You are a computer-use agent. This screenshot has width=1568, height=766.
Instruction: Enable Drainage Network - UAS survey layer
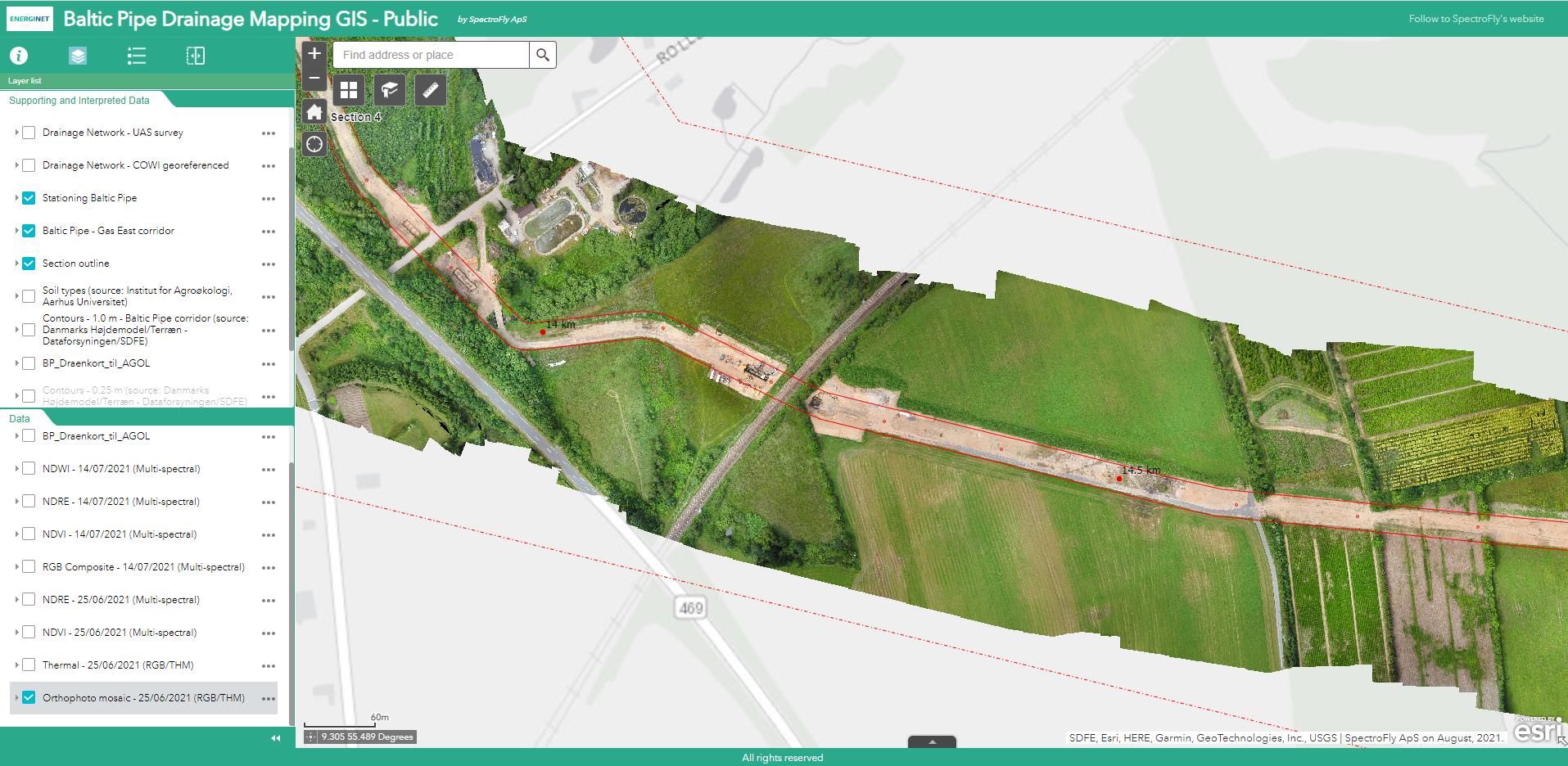[x=29, y=133]
